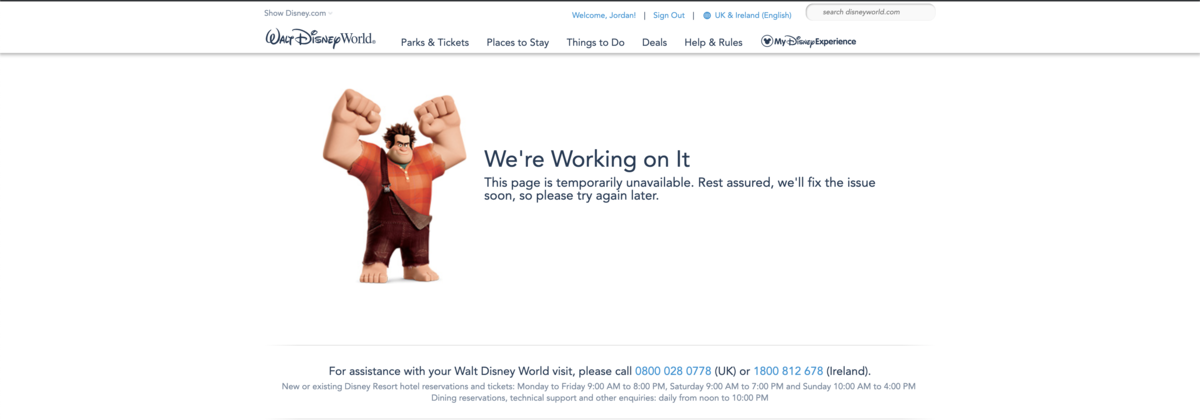This screenshot has height=420, width=1200.
Task: Click the Mickey icon in My Disney Experience
Action: click(767, 42)
